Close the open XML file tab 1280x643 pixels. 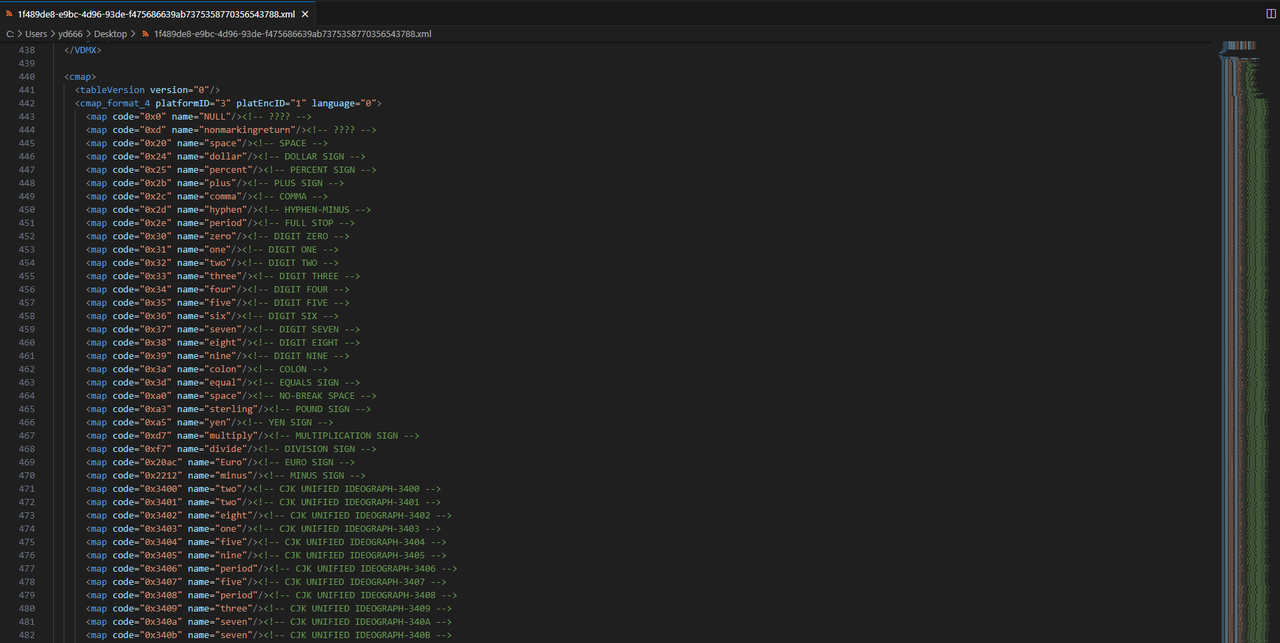303,14
